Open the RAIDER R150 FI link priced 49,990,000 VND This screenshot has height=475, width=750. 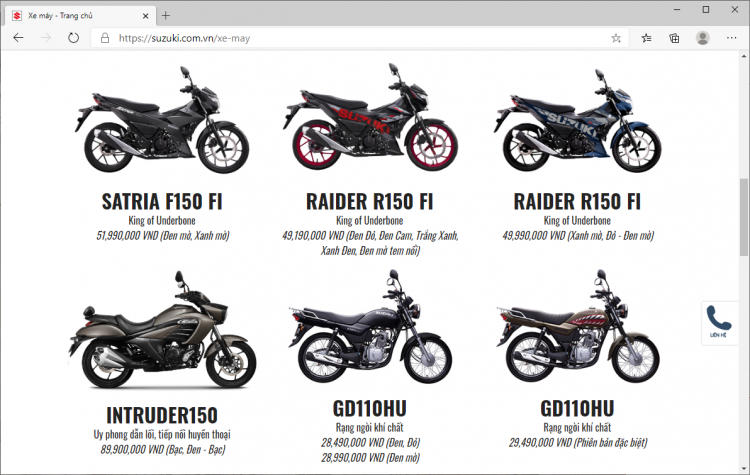(577, 201)
